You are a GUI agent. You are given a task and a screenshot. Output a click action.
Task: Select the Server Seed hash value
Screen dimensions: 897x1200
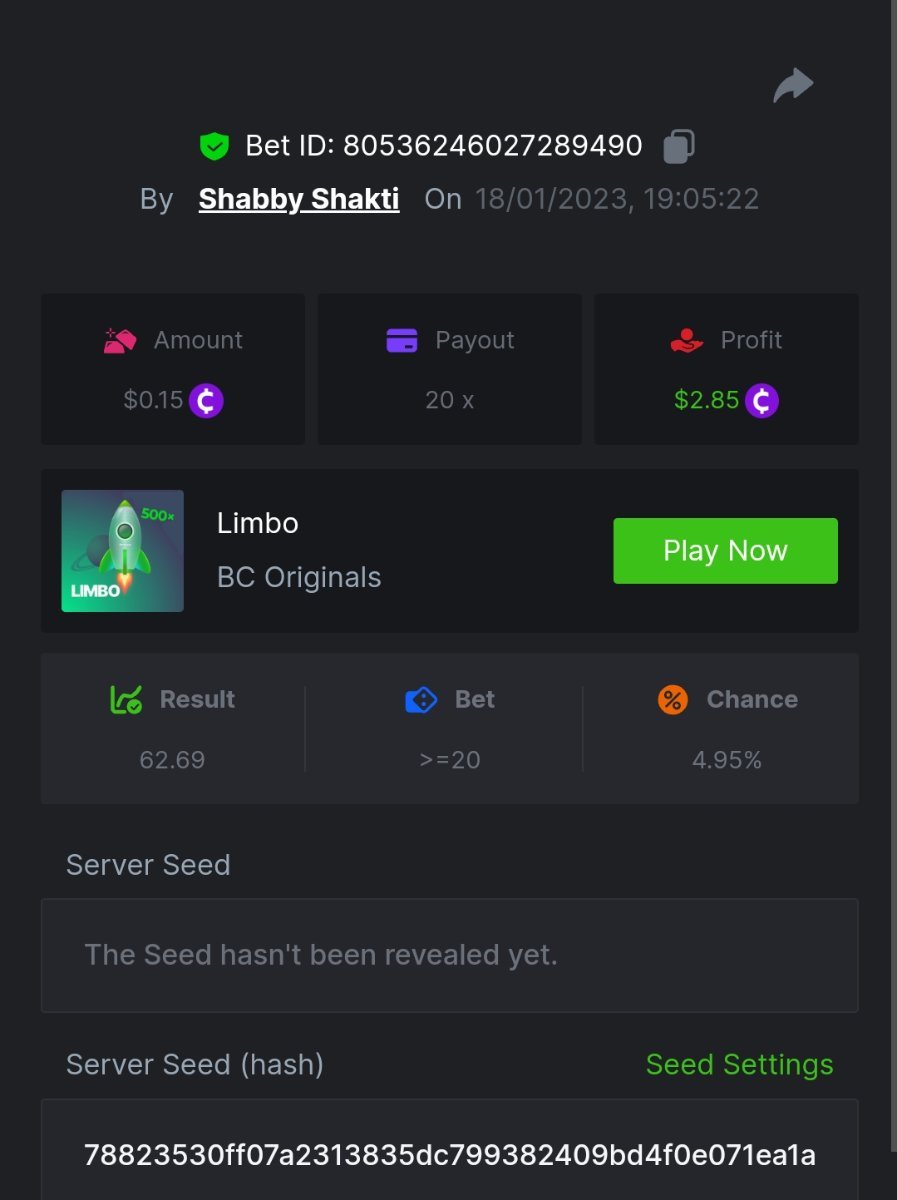click(x=449, y=1156)
